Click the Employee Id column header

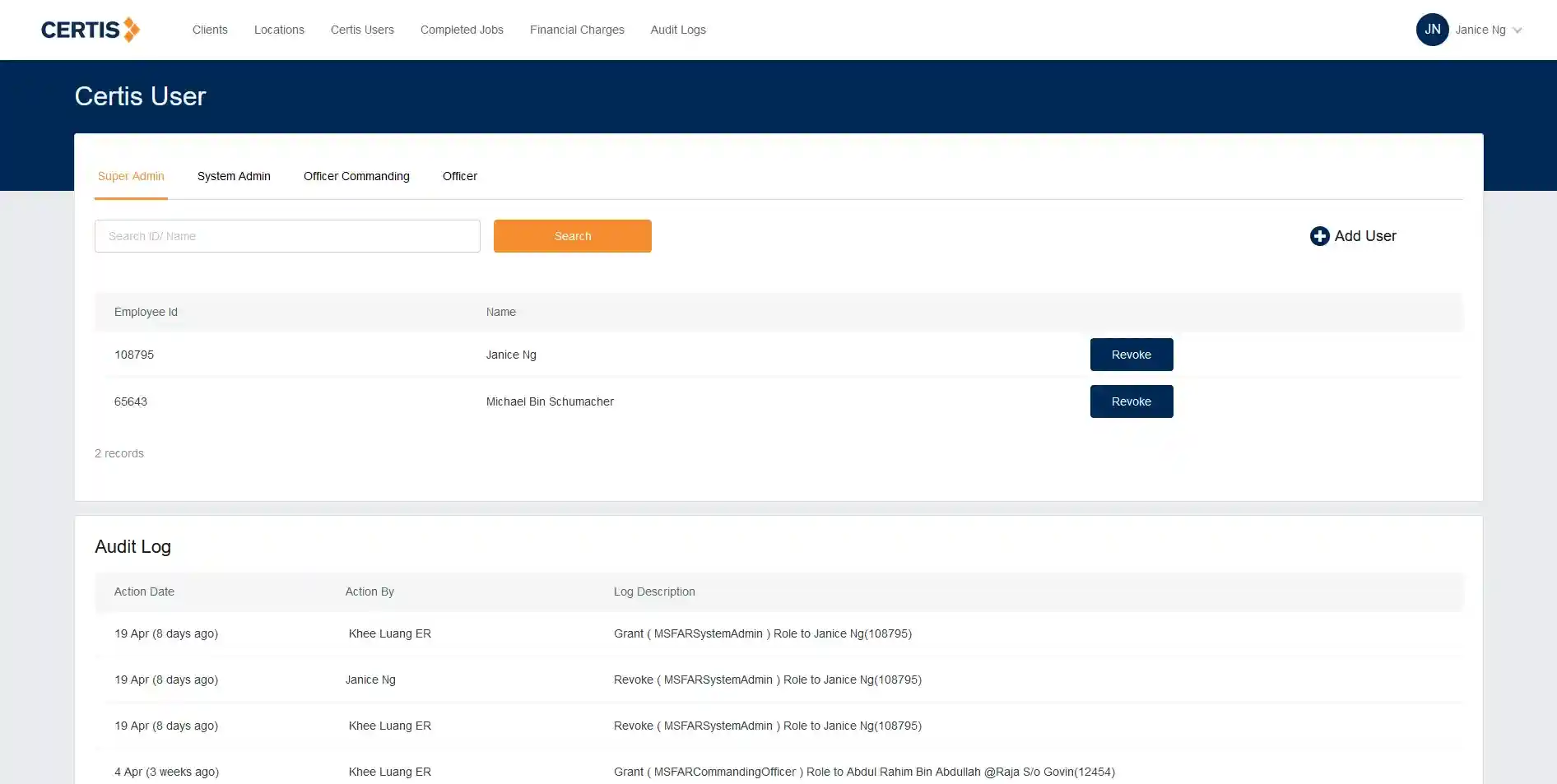(146, 312)
